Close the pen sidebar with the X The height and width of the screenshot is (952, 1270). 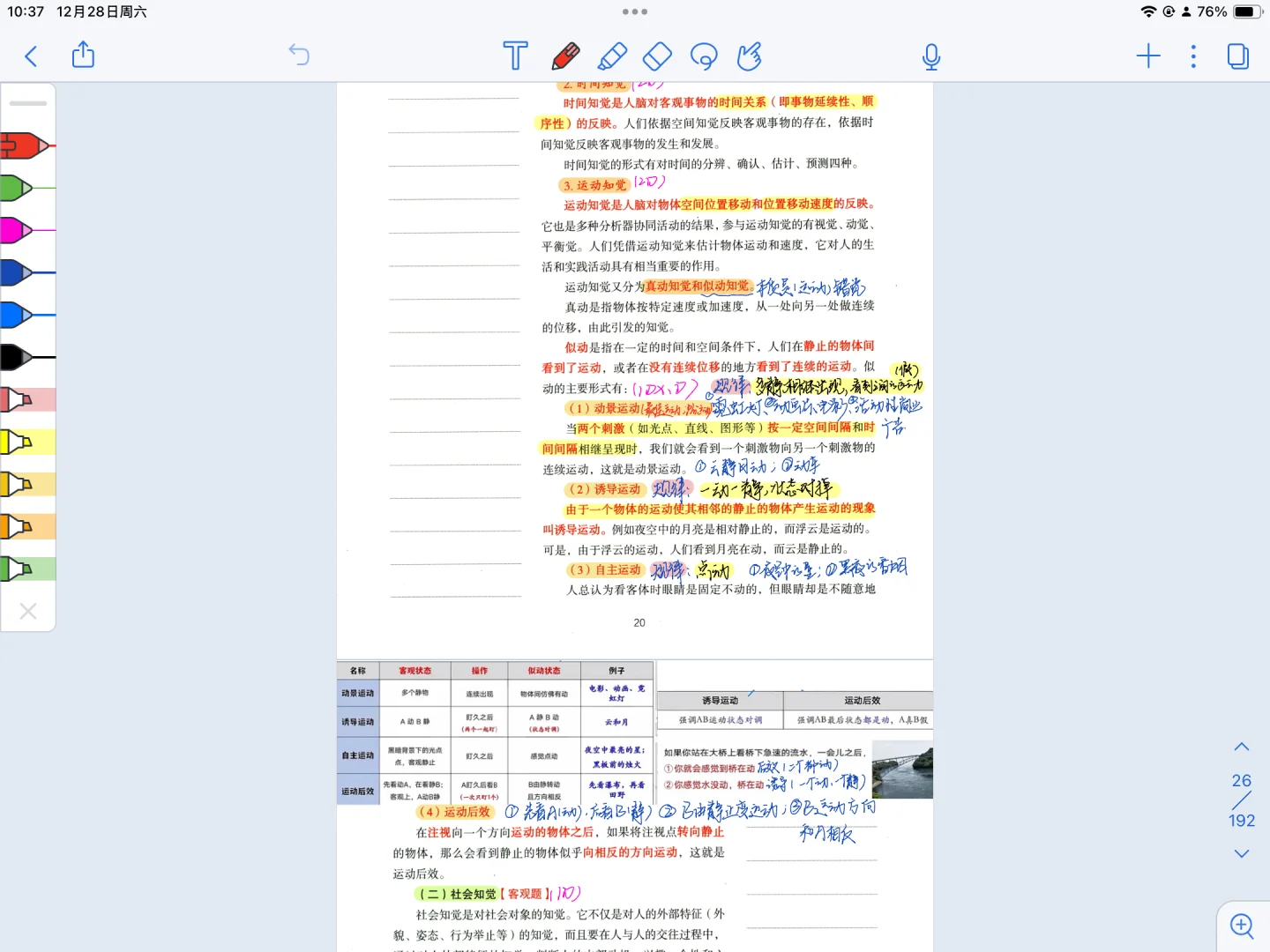click(x=27, y=610)
